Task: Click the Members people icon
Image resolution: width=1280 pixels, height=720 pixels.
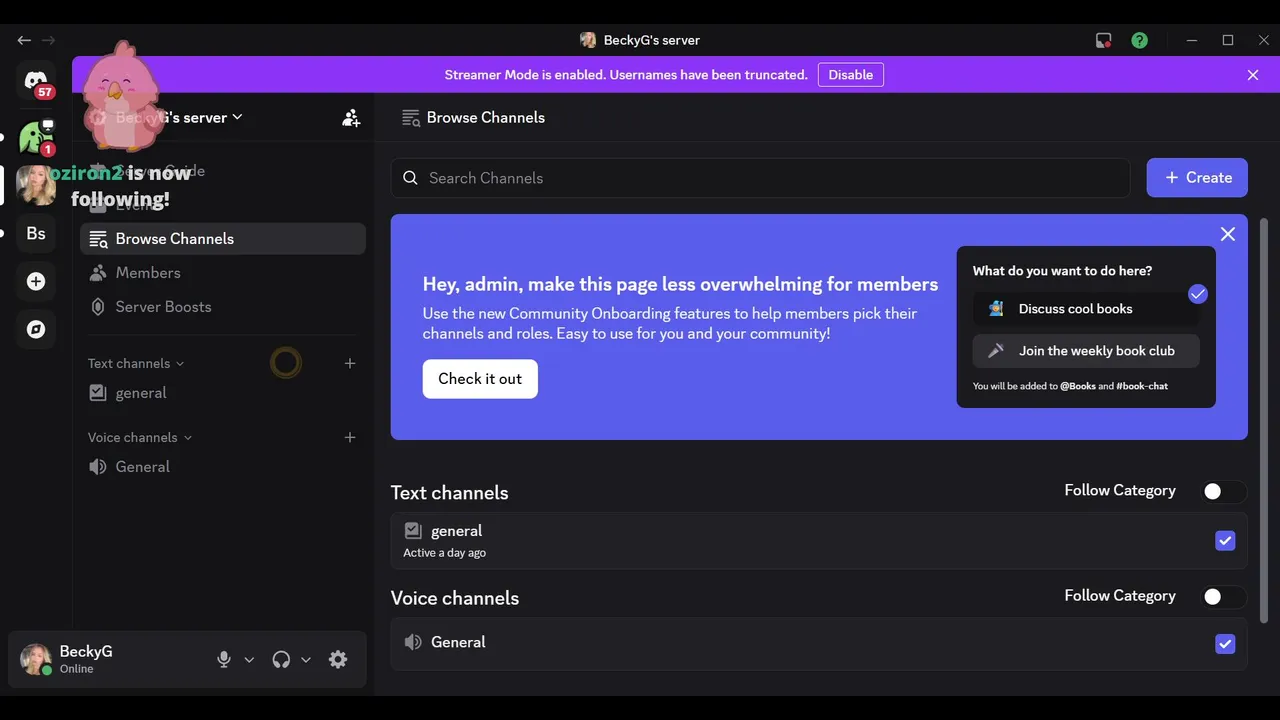Action: click(97, 273)
